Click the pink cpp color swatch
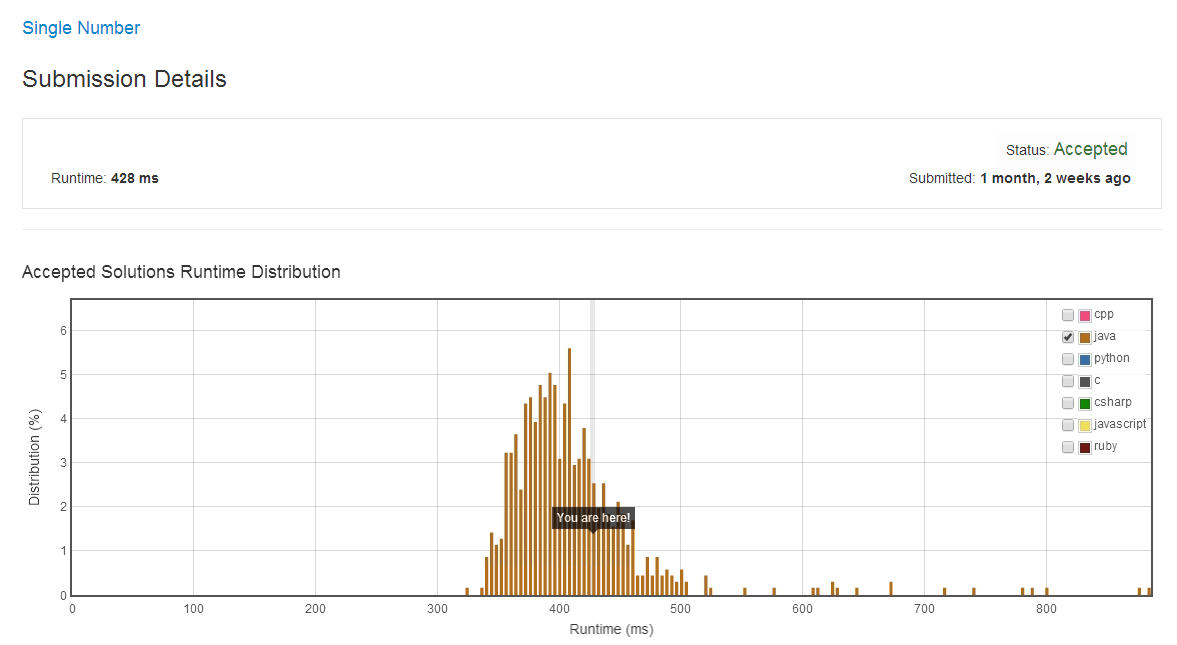Image resolution: width=1177 pixels, height=645 pixels. 1085,316
